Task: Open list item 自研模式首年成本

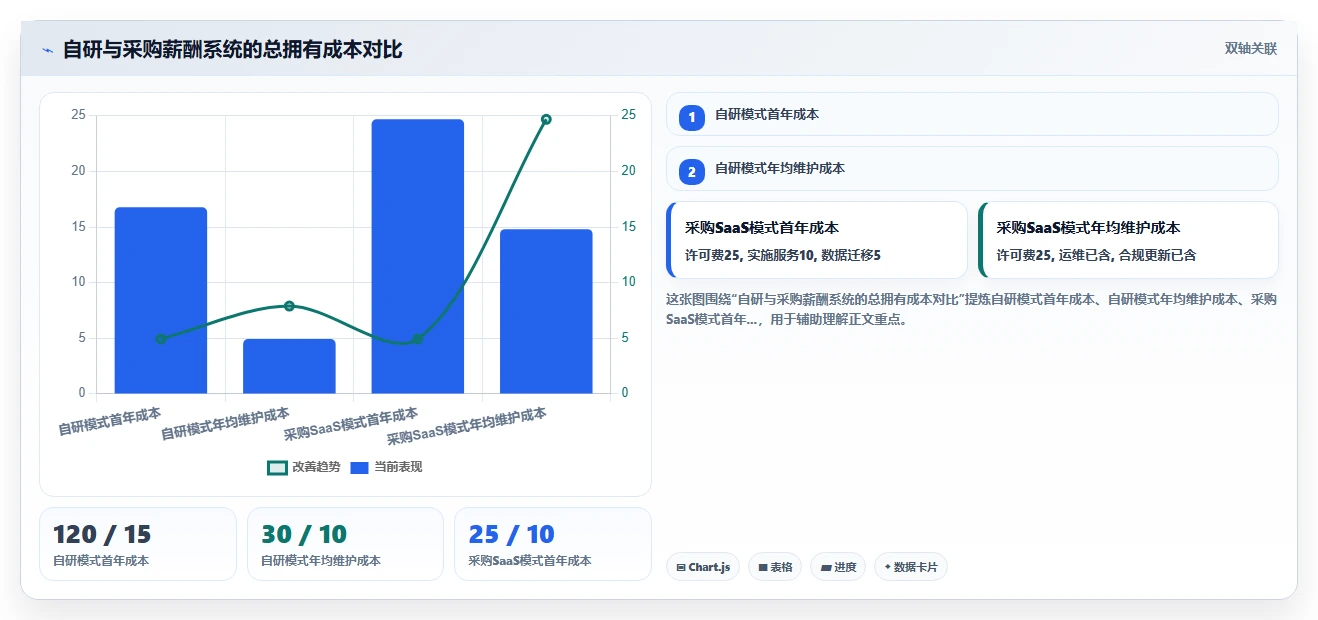Action: [972, 114]
